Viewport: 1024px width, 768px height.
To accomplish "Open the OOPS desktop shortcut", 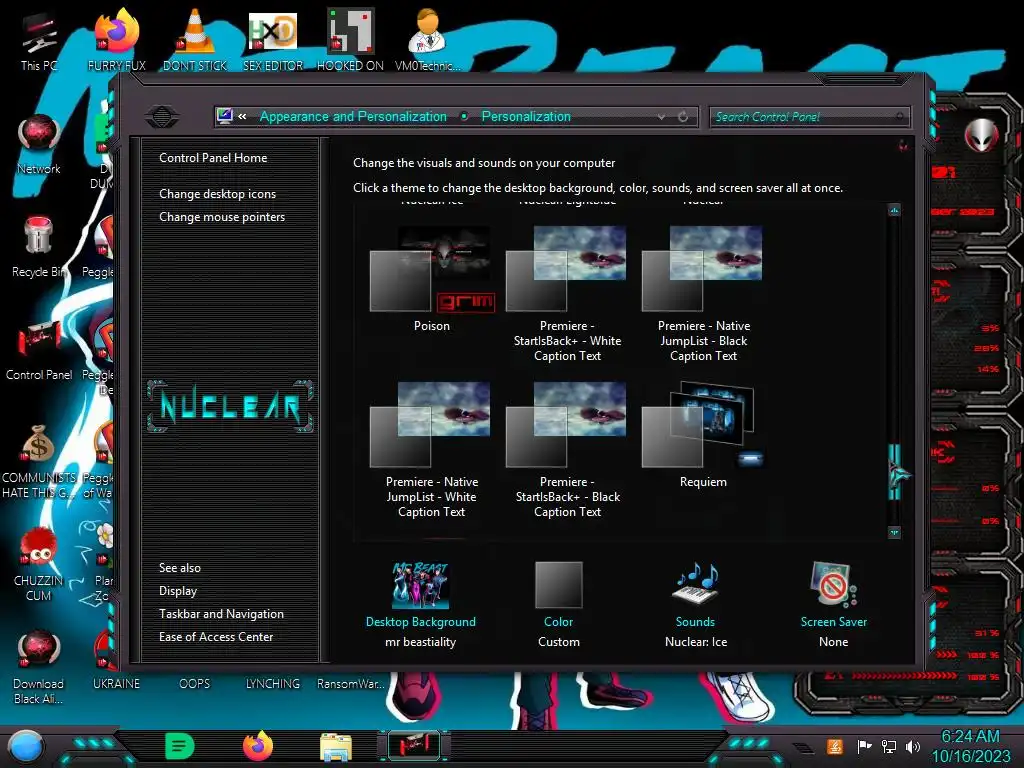I will tap(195, 684).
